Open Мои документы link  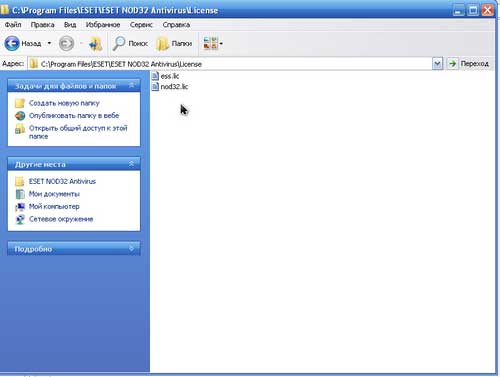click(54, 194)
